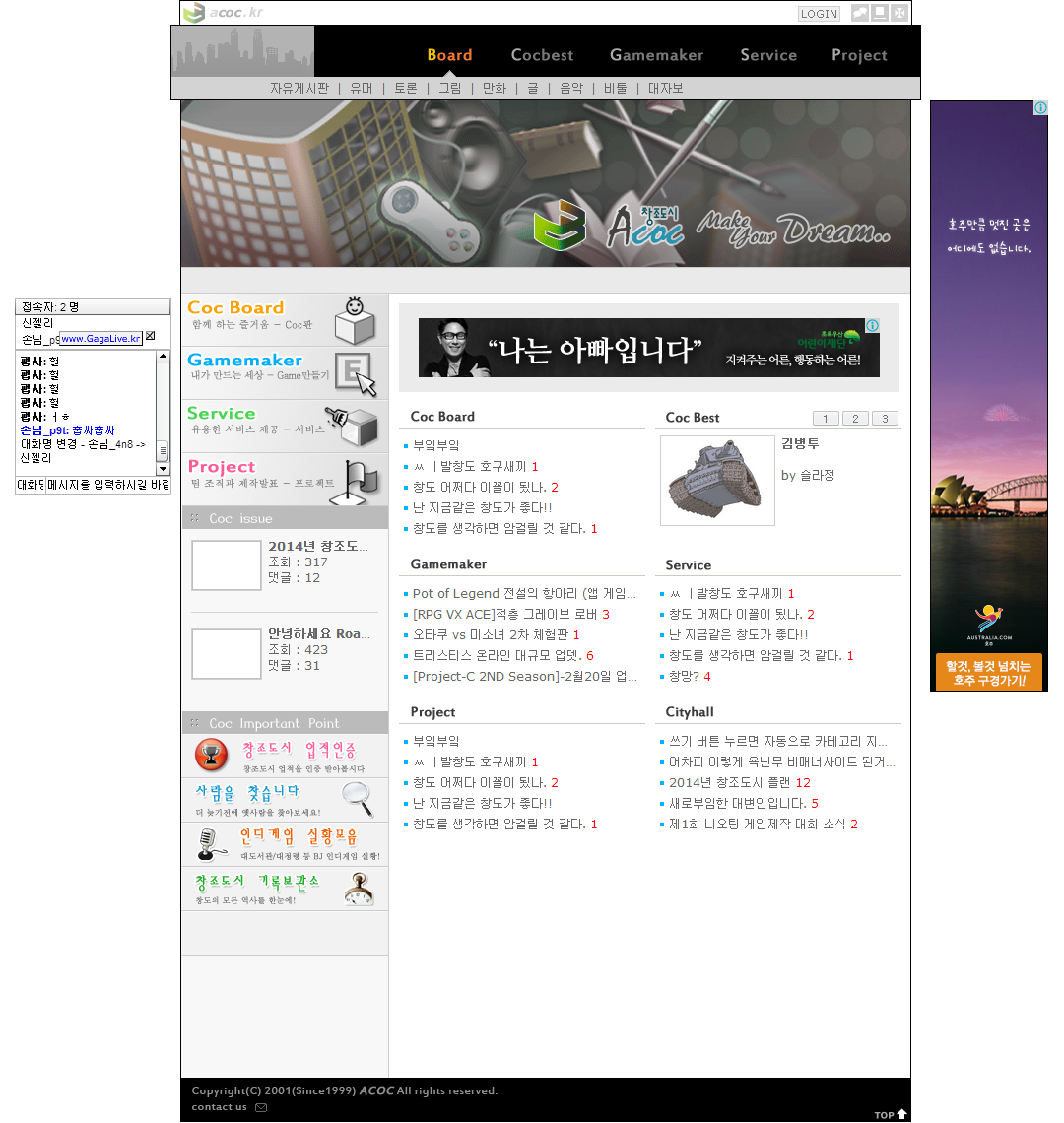Open '새로부임한 대변인입니다' post
Image resolution: width=1064 pixels, height=1123 pixels.
coord(737,804)
